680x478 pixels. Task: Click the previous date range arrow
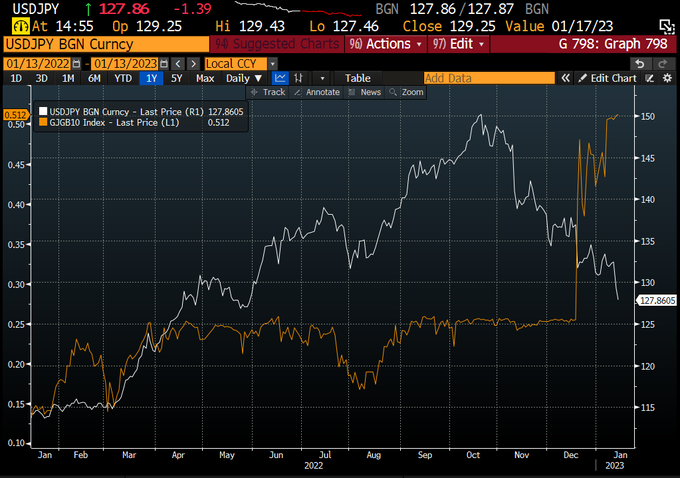[178, 64]
